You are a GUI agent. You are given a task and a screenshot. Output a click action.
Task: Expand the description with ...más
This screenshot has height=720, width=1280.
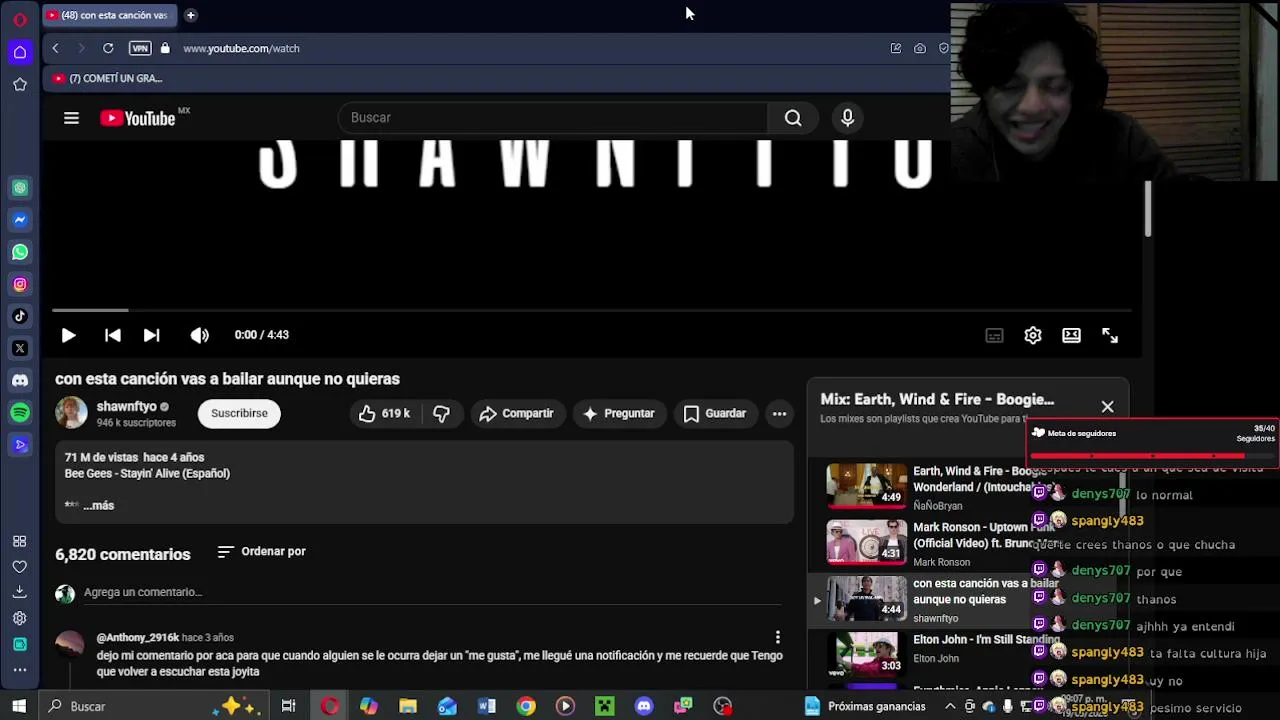(x=98, y=505)
